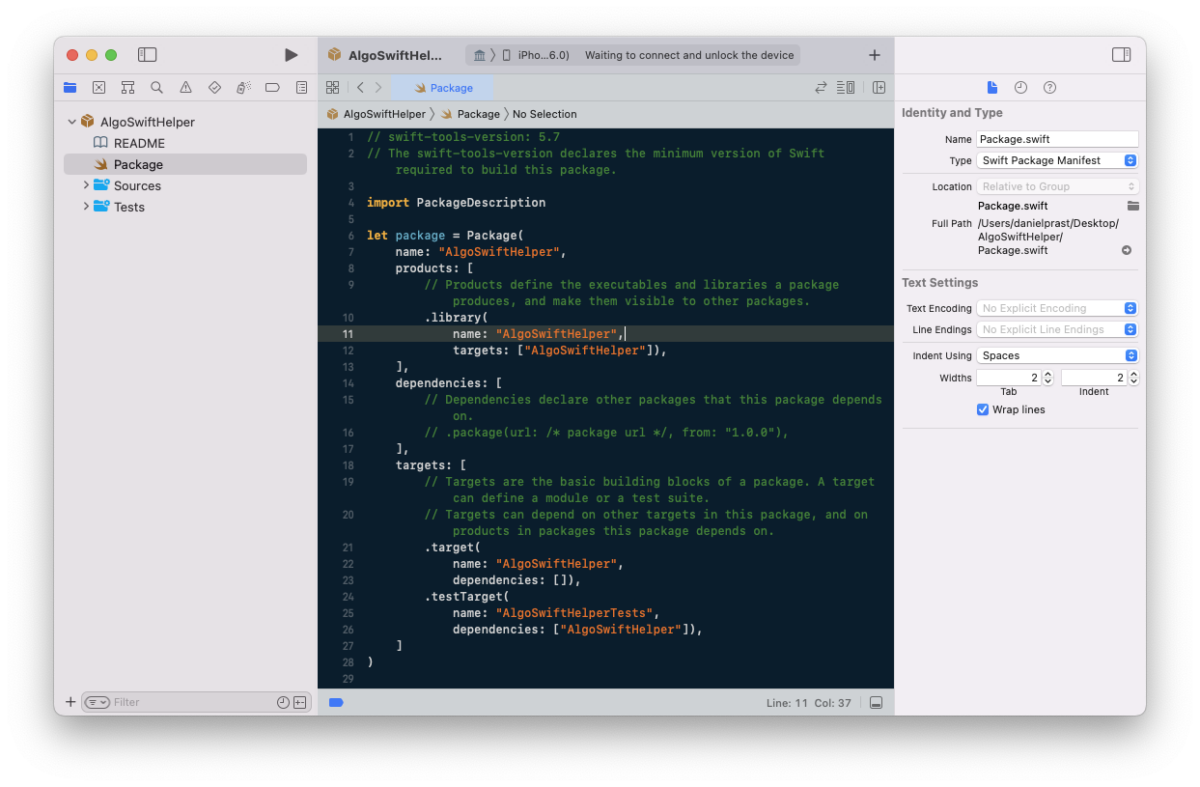
Task: Open the Breakpoint navigator
Action: (271, 87)
